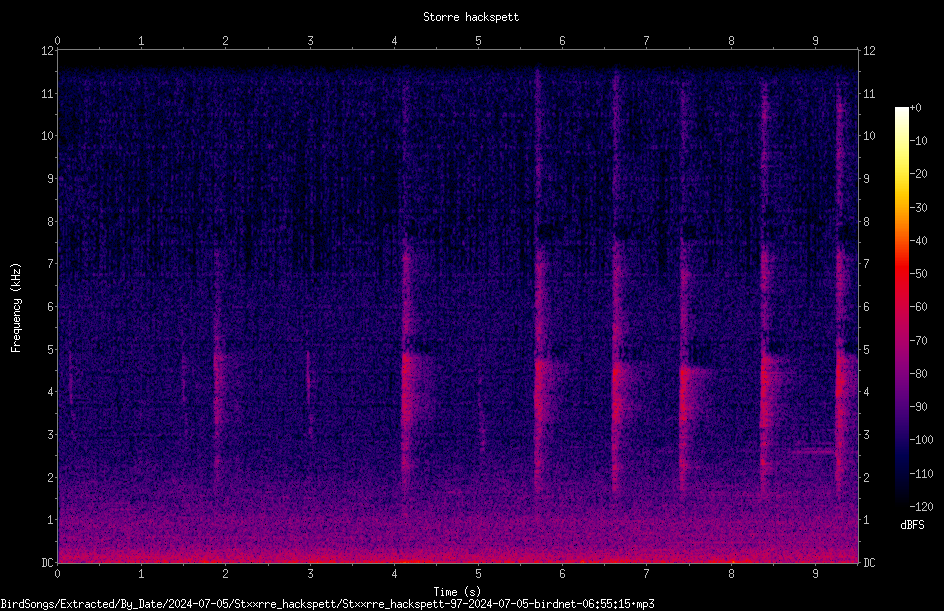Image resolution: width=944 pixels, height=611 pixels.
Task: Click the "9" tick on bottom time axis
Action: point(815,574)
